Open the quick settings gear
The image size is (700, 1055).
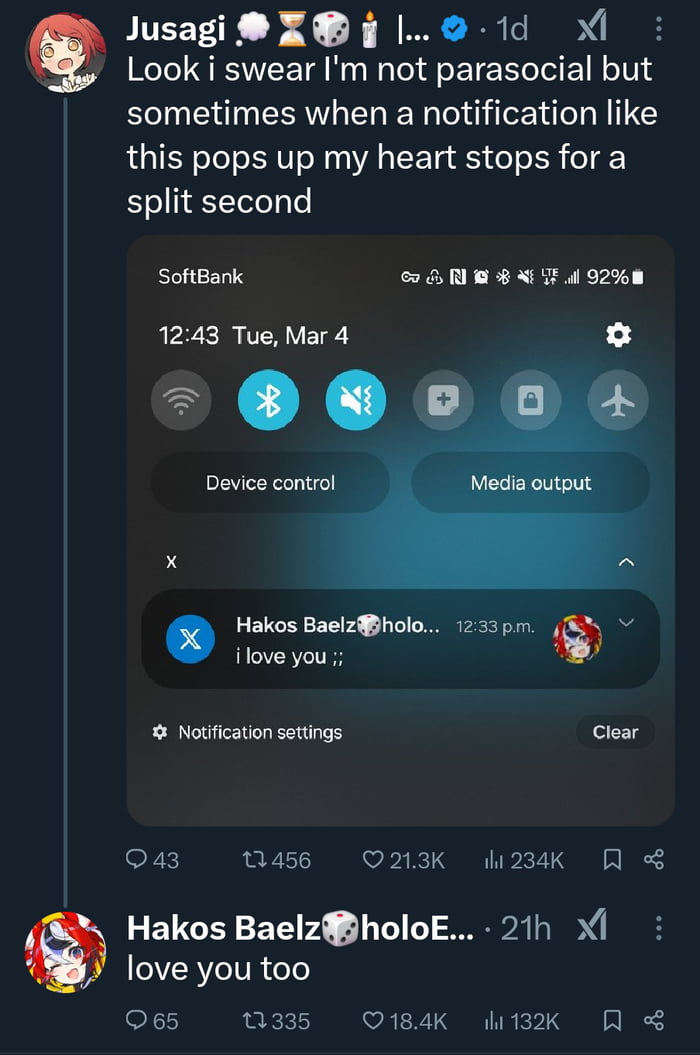tap(619, 336)
